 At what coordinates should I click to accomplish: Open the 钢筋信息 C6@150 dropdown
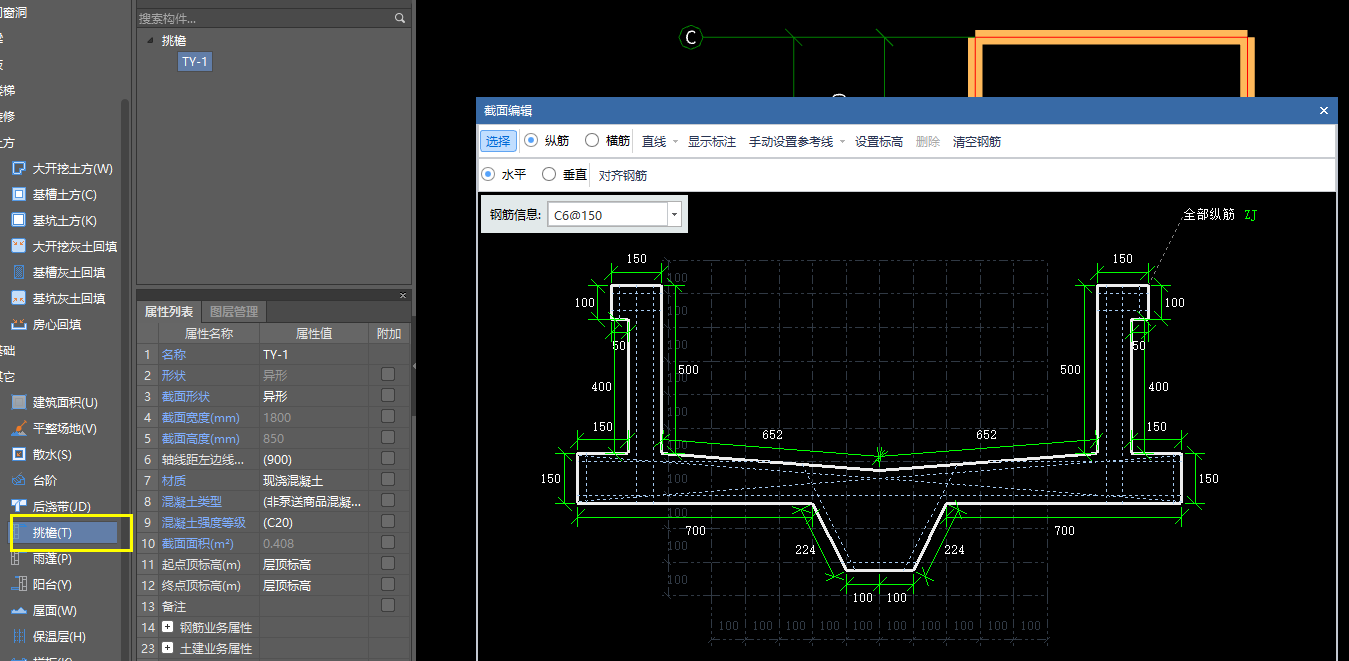[x=674, y=215]
